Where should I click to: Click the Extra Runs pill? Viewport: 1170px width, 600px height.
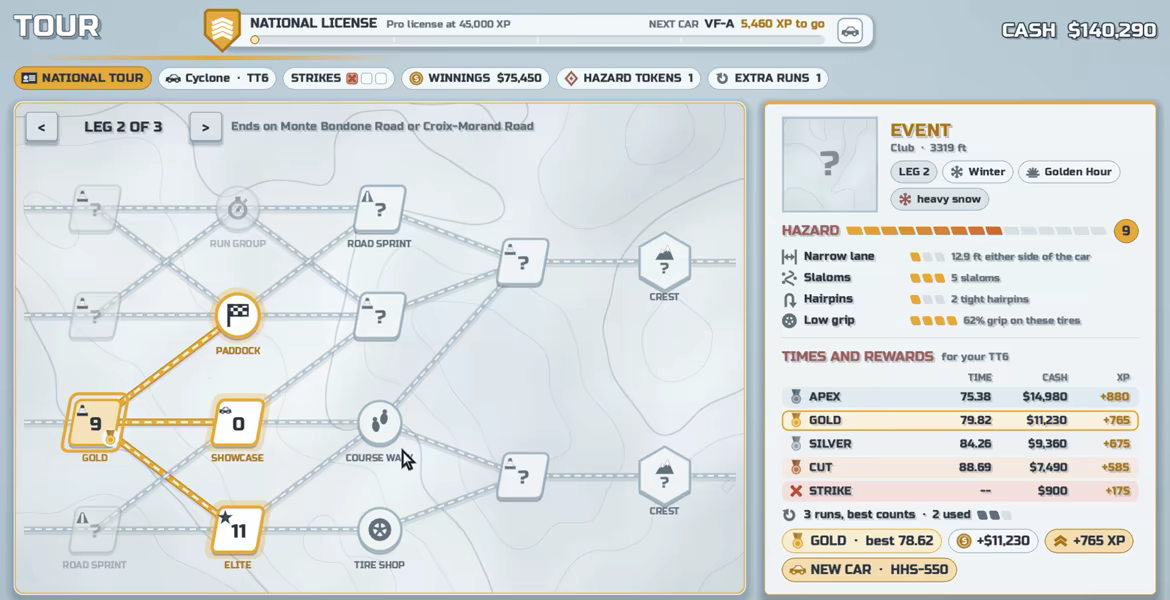pos(768,78)
